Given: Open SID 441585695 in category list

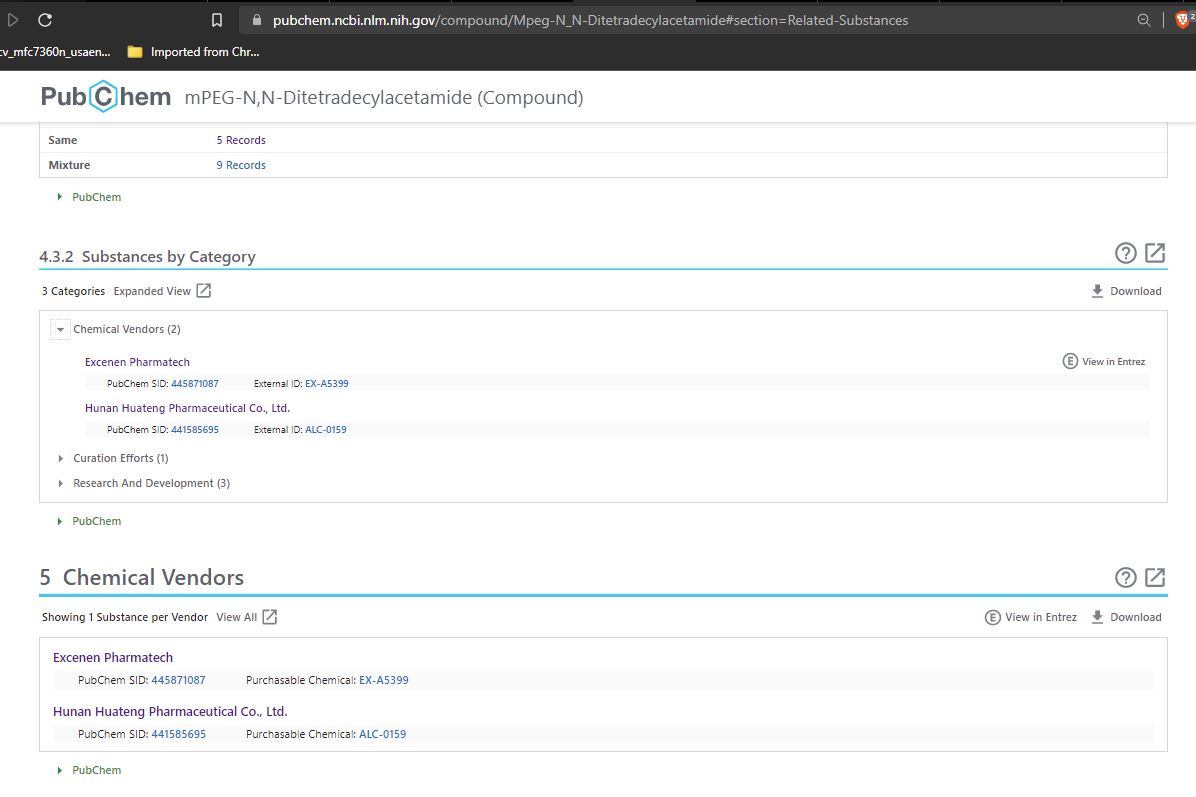Looking at the screenshot, I should 195,429.
